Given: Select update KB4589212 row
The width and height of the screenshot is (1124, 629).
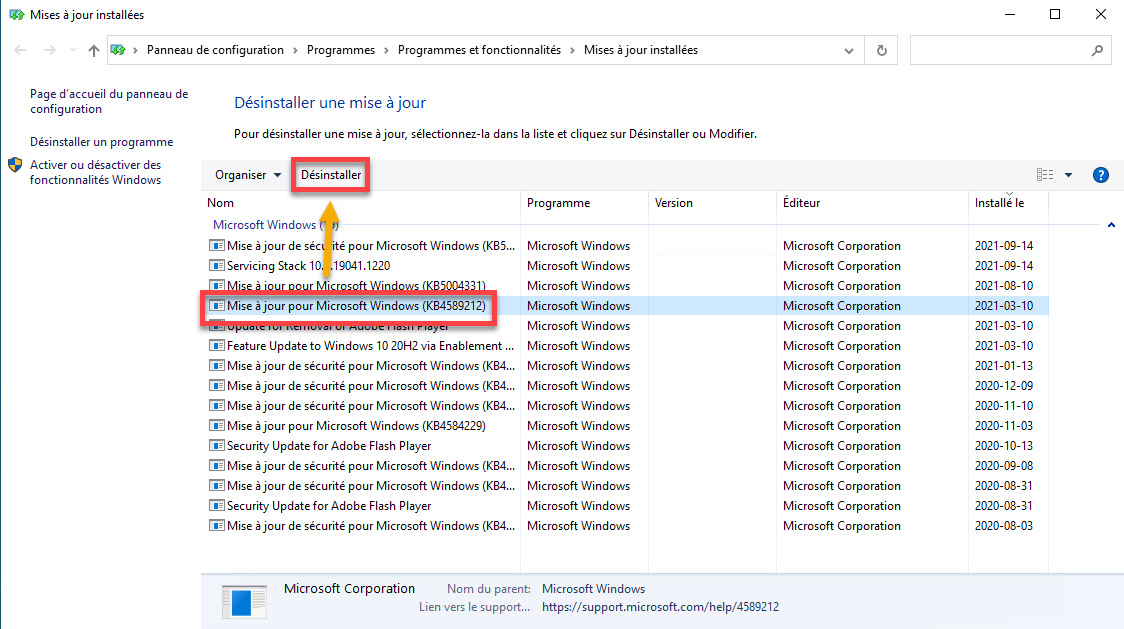Looking at the screenshot, I should pos(624,306).
